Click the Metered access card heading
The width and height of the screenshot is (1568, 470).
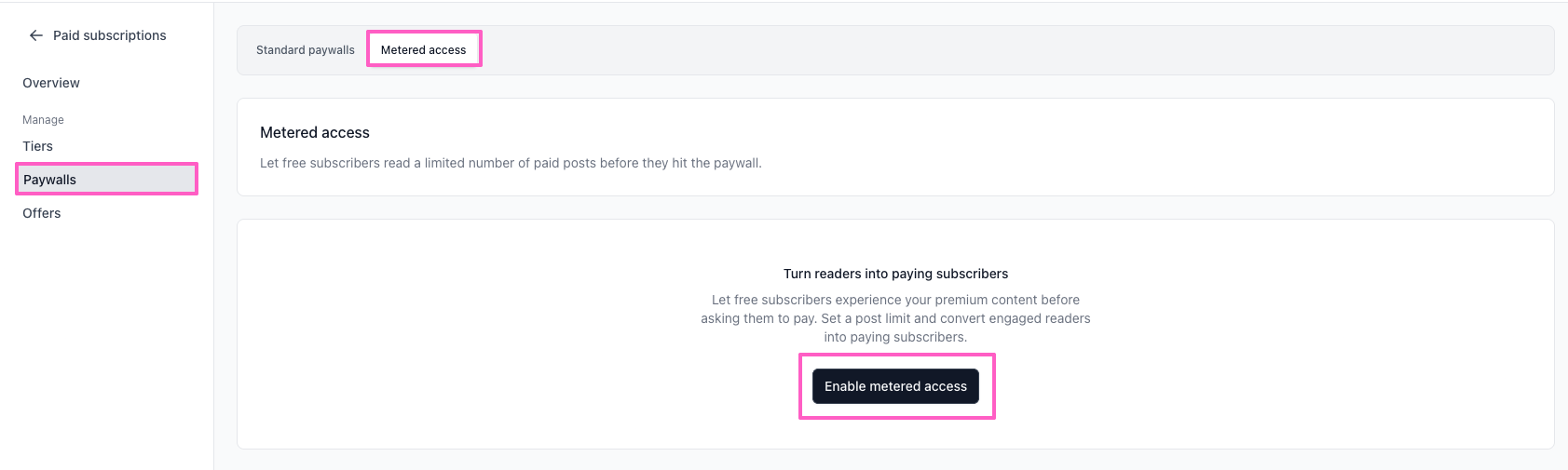[315, 132]
